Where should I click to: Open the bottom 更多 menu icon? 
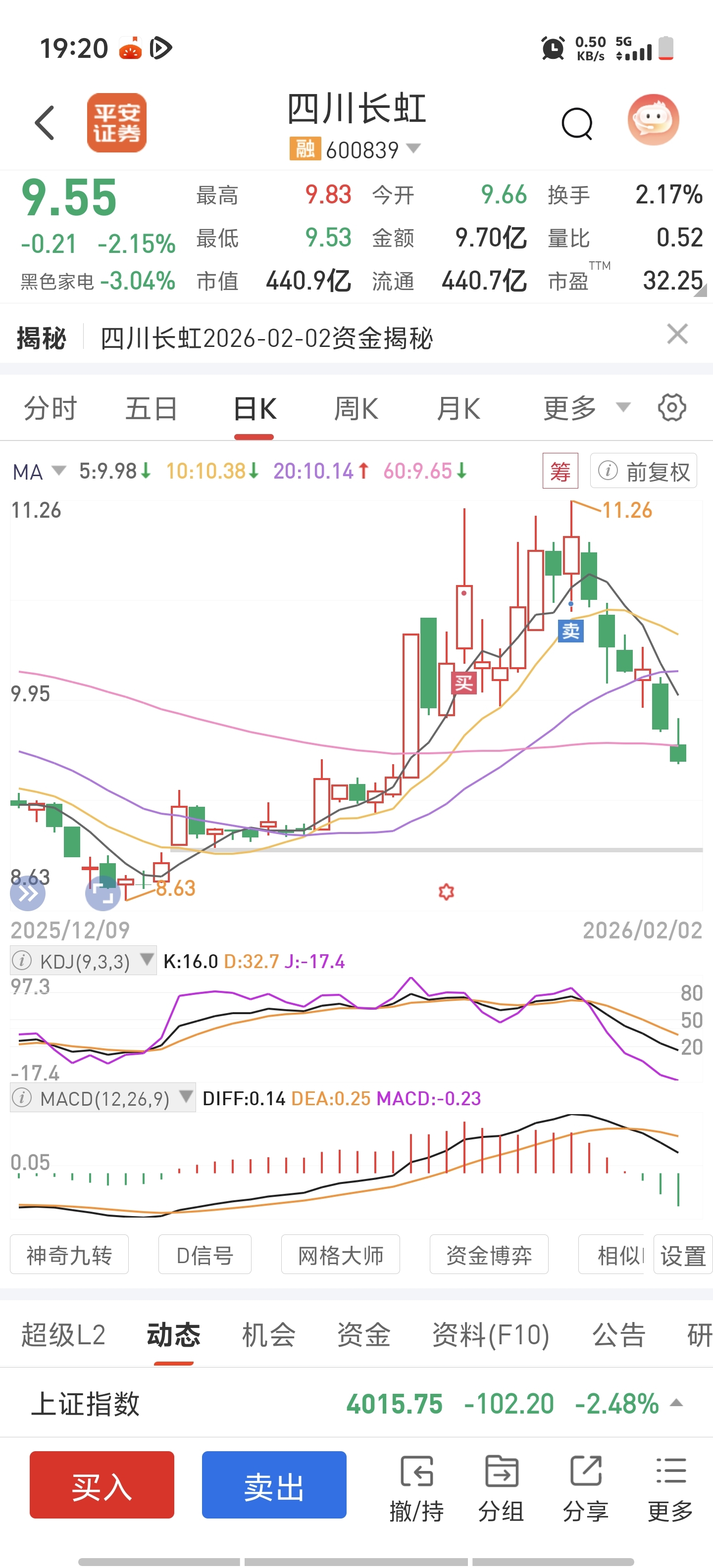point(670,1489)
